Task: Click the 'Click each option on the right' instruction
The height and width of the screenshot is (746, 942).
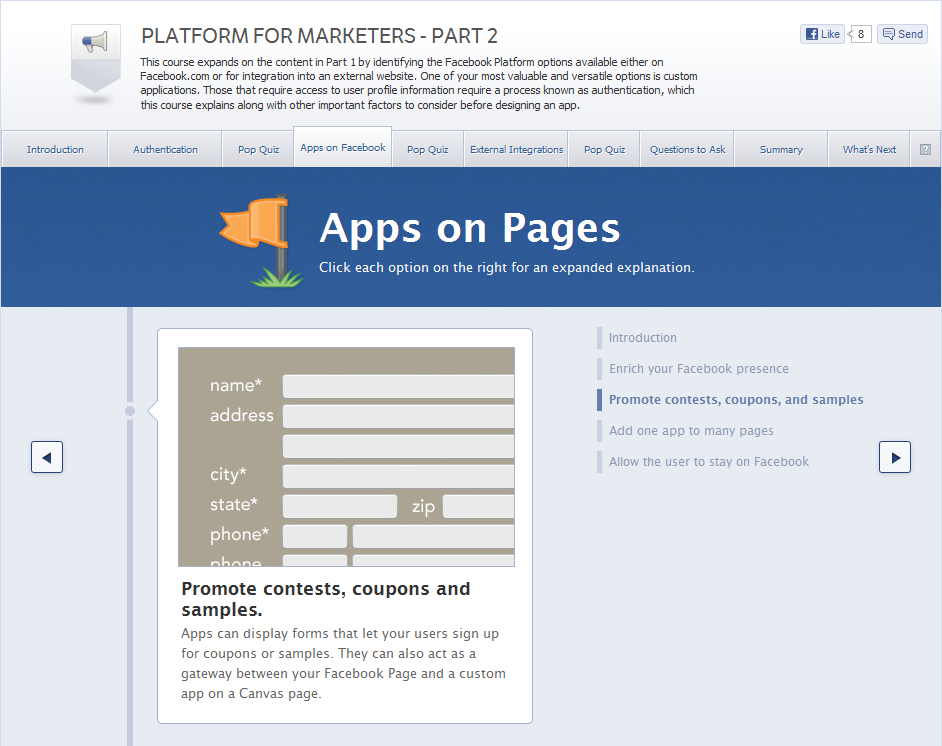Action: click(506, 267)
